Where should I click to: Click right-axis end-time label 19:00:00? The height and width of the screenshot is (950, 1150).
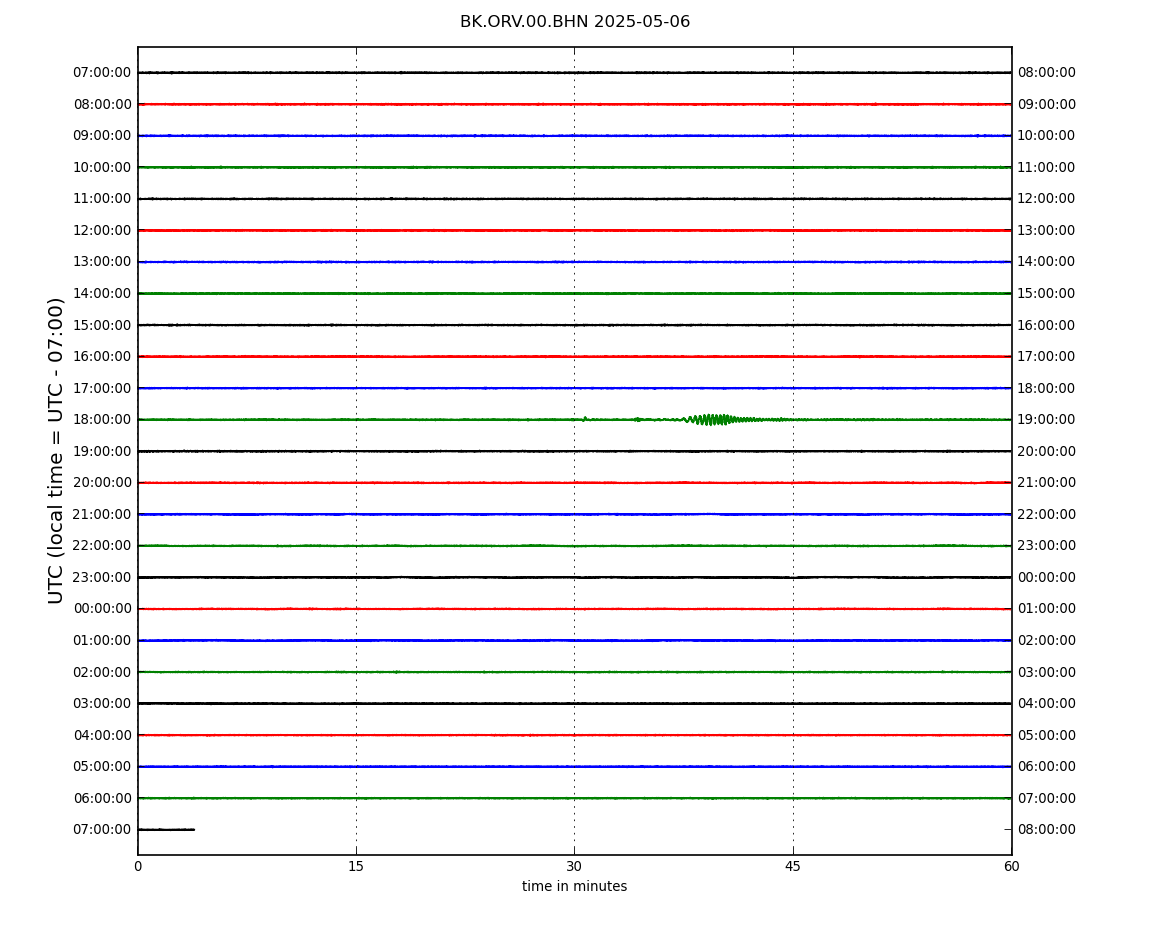1047,420
